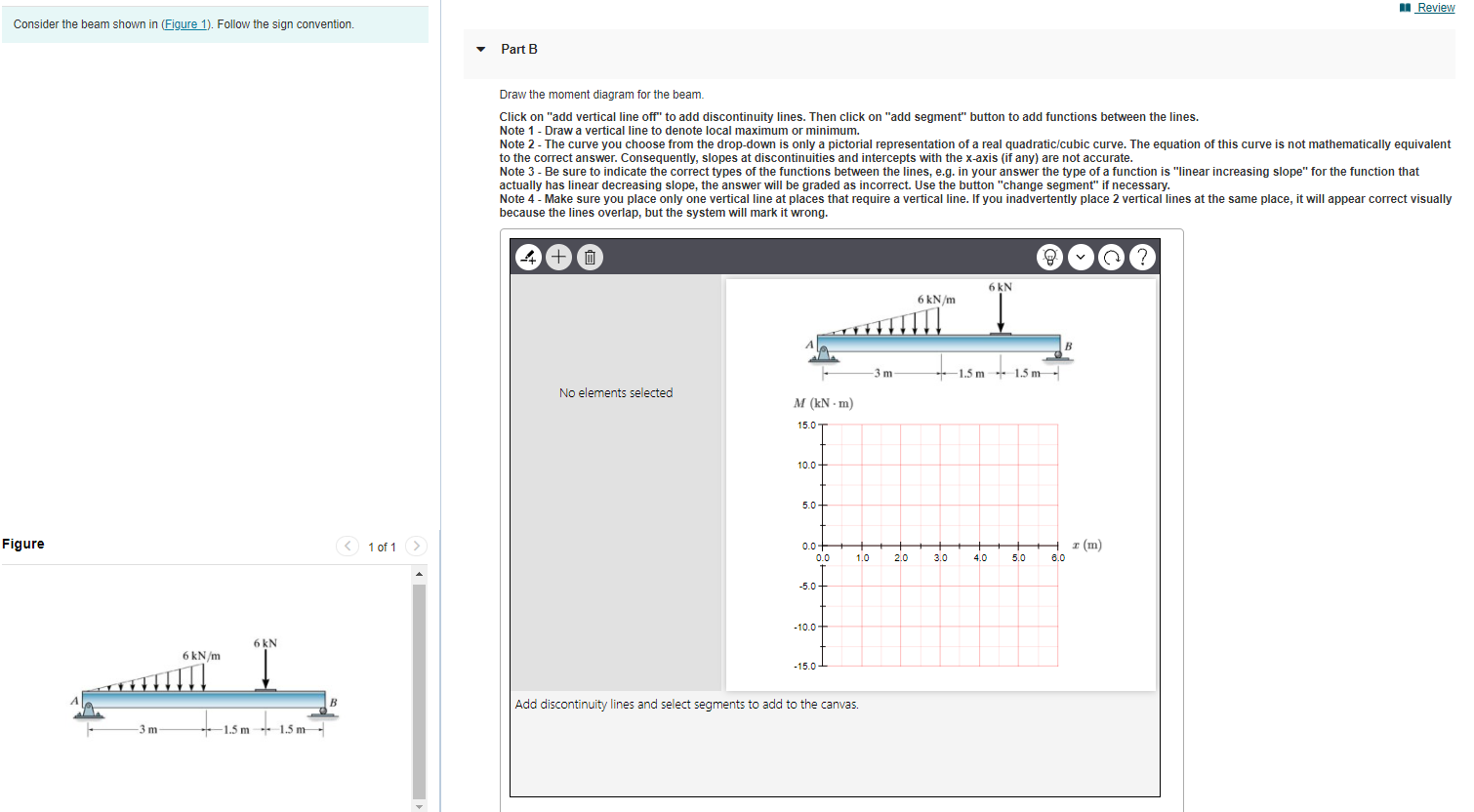
Task: Click the 'No elements selected' text
Action: tap(616, 393)
